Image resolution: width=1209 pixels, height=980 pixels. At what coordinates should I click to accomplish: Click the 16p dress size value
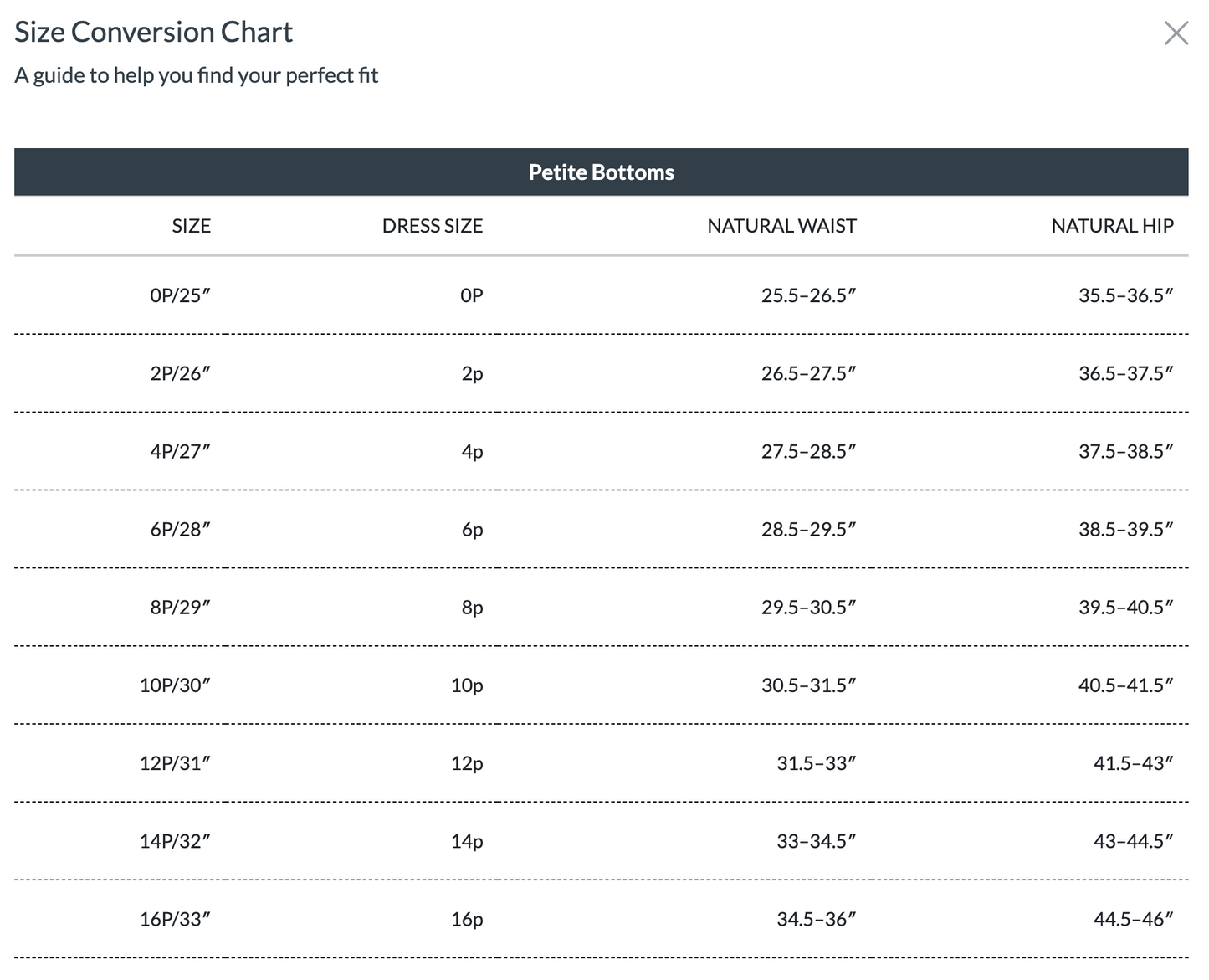click(467, 919)
